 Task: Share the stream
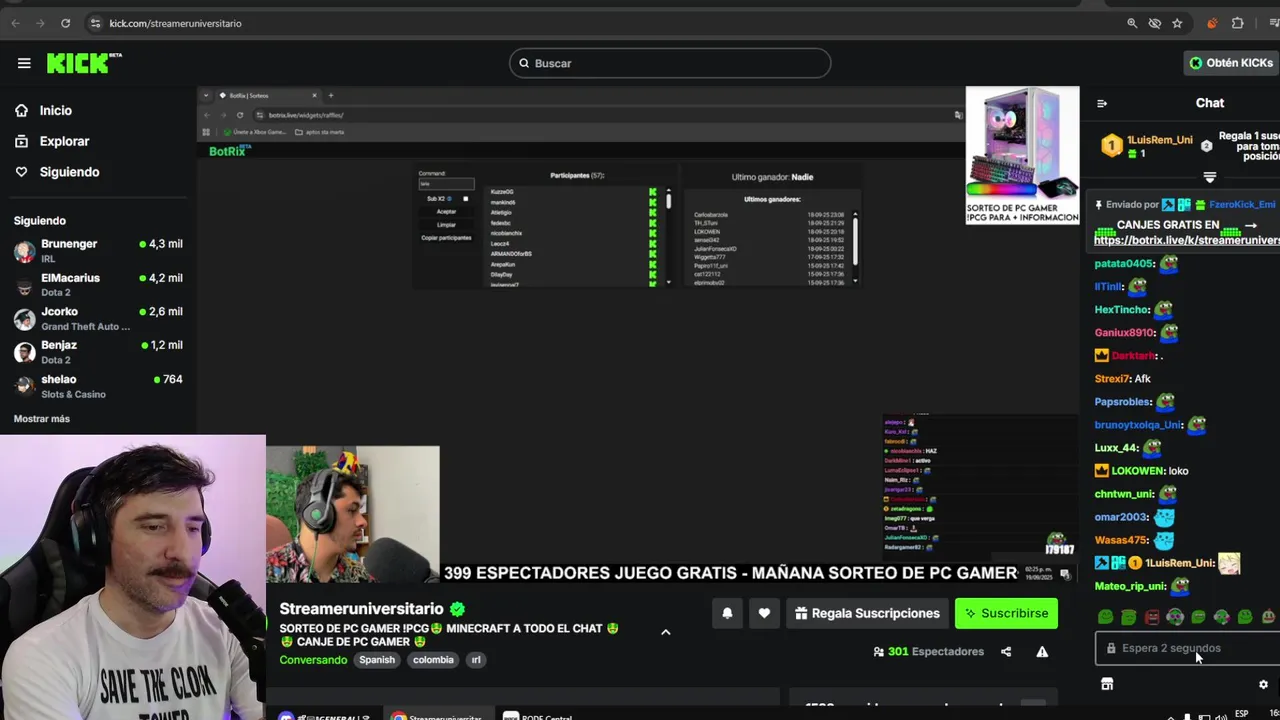tap(1006, 652)
